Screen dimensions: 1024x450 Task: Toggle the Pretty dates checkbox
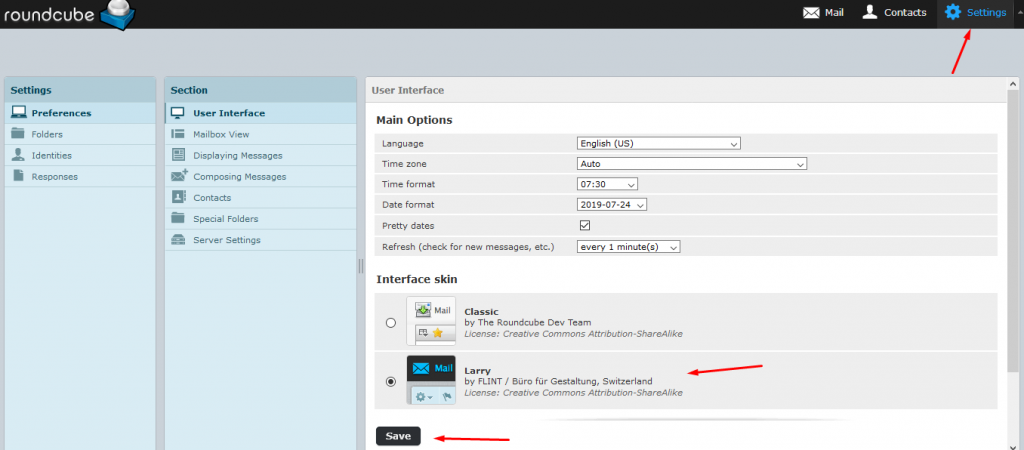point(585,225)
